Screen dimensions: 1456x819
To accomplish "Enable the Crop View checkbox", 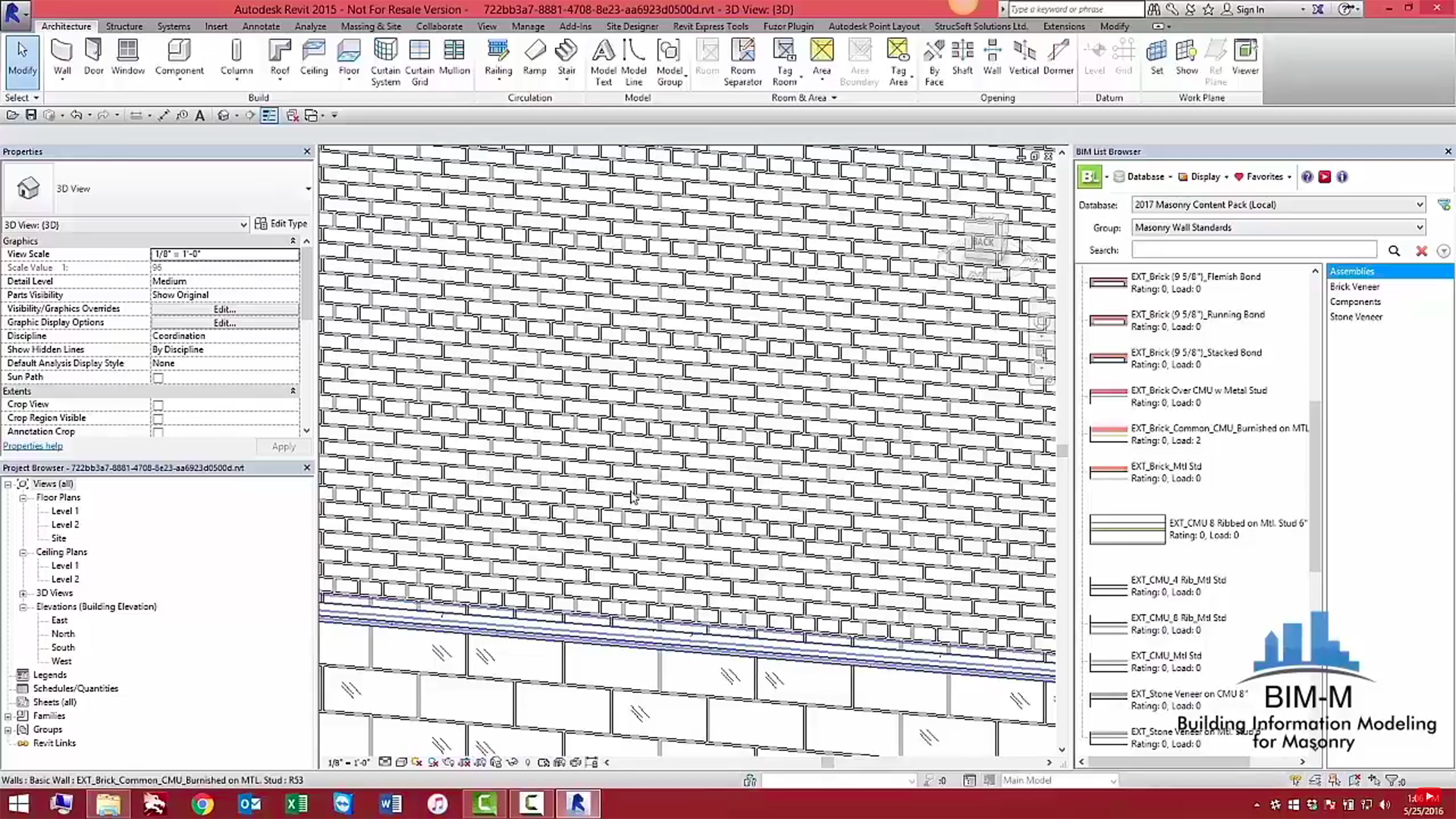I will 157,404.
